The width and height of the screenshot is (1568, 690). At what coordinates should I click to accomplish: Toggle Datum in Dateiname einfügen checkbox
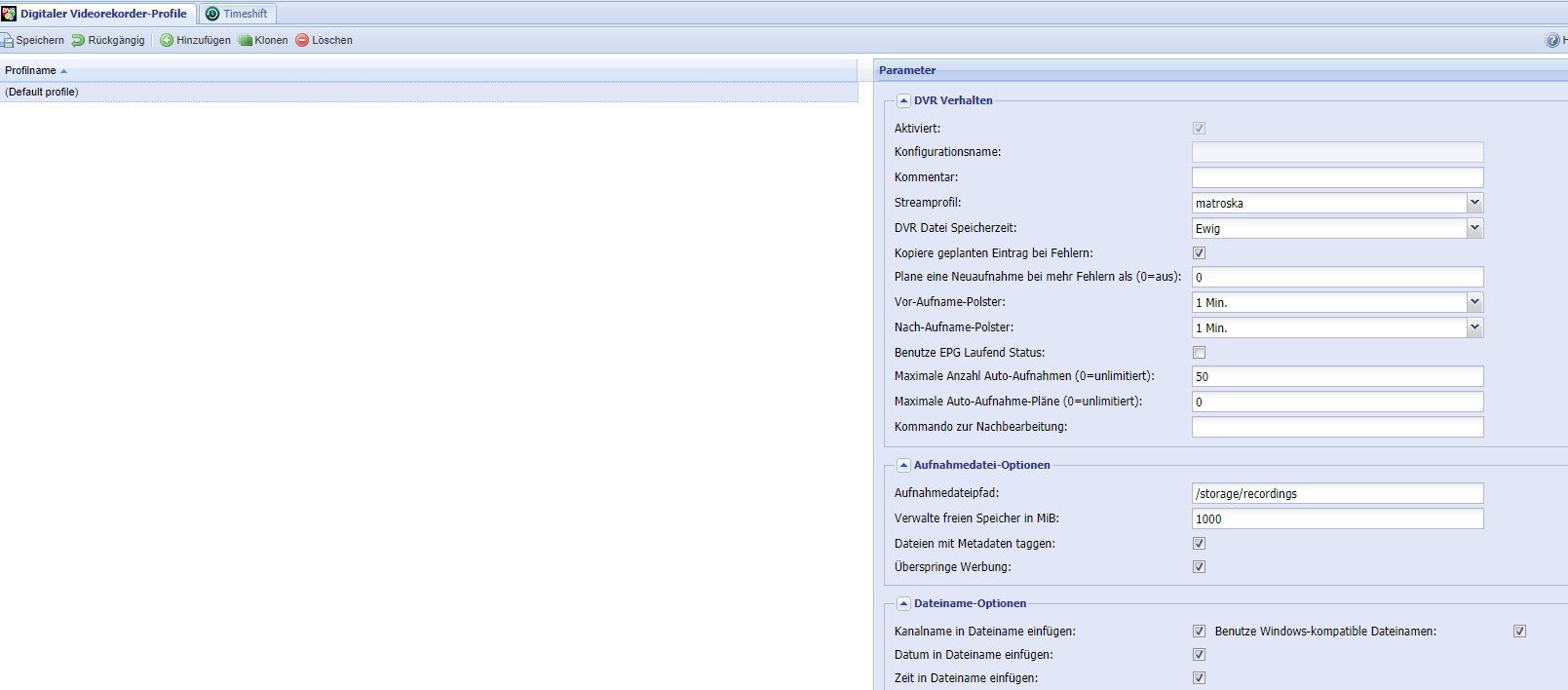(x=1199, y=654)
